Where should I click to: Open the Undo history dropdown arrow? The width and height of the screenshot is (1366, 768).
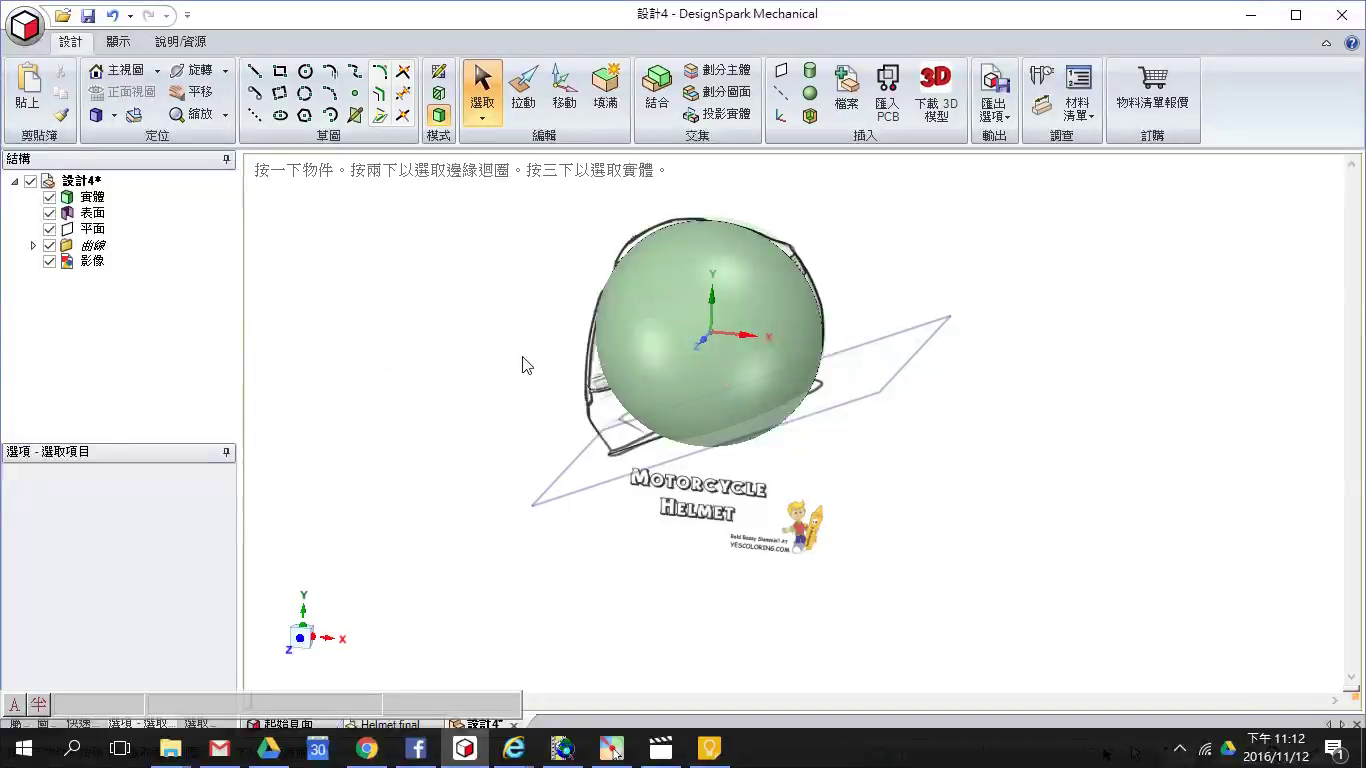tap(130, 16)
